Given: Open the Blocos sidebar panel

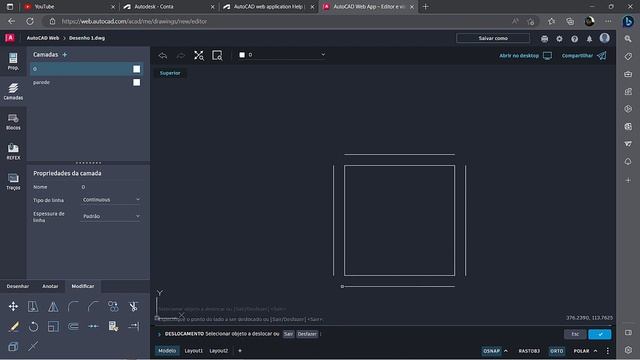Looking at the screenshot, I should pyautogui.click(x=13, y=122).
